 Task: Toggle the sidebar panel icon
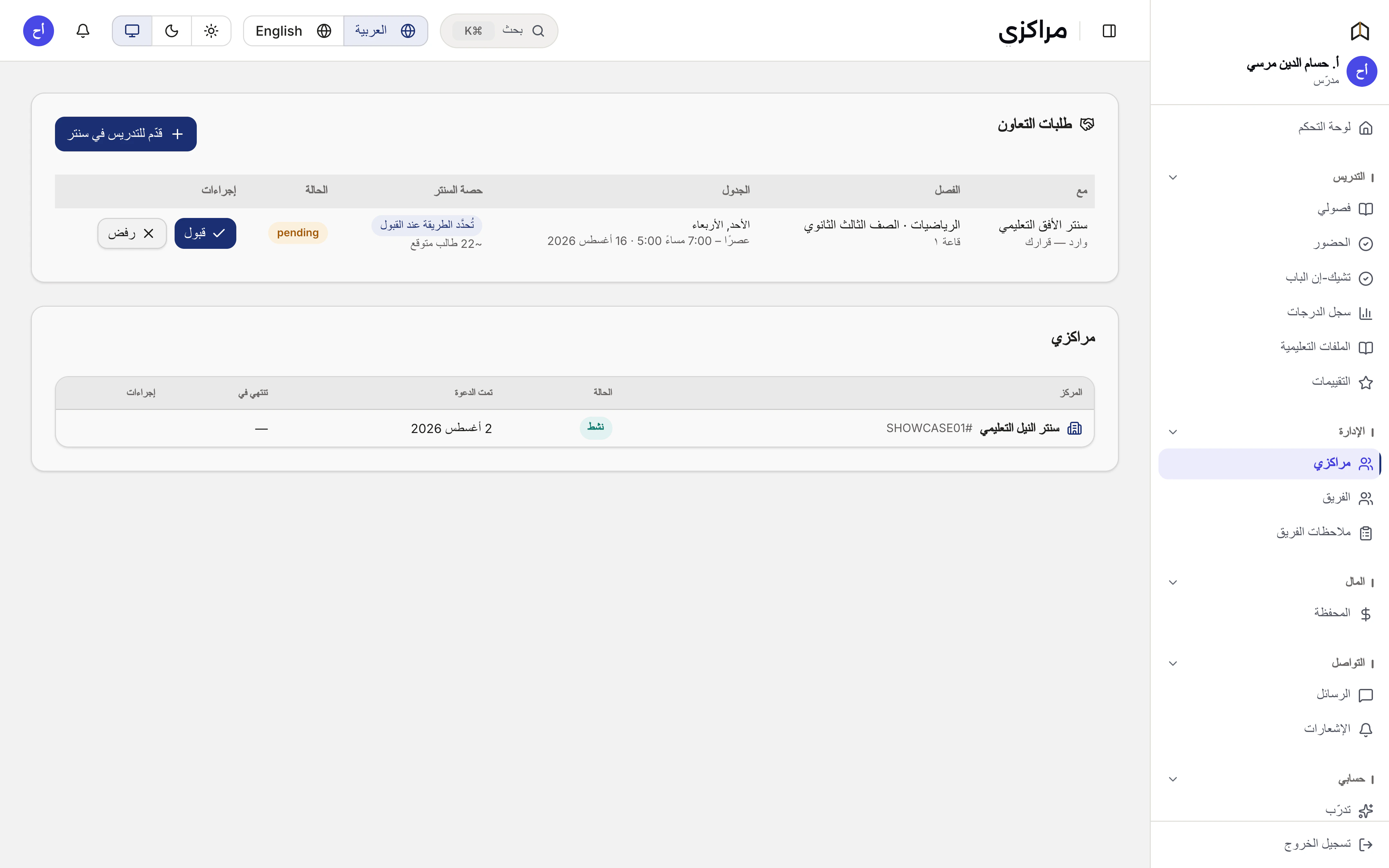(1109, 31)
